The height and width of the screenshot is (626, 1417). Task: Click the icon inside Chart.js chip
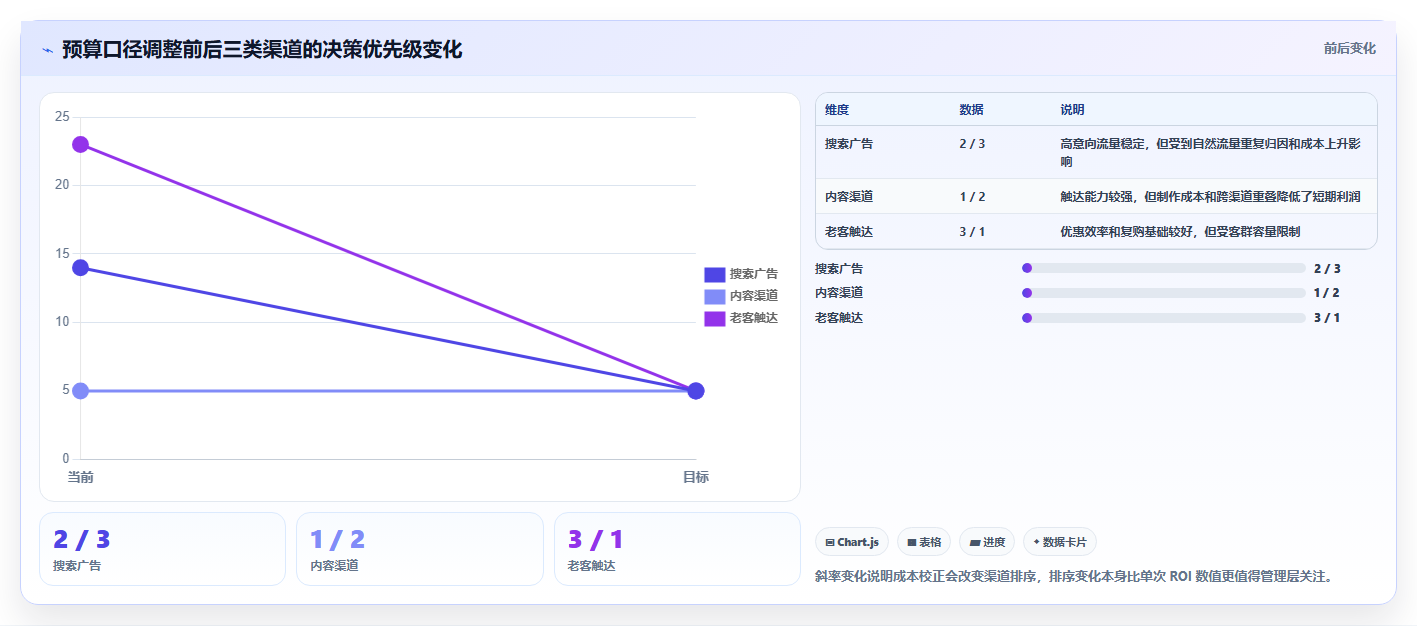tap(830, 542)
